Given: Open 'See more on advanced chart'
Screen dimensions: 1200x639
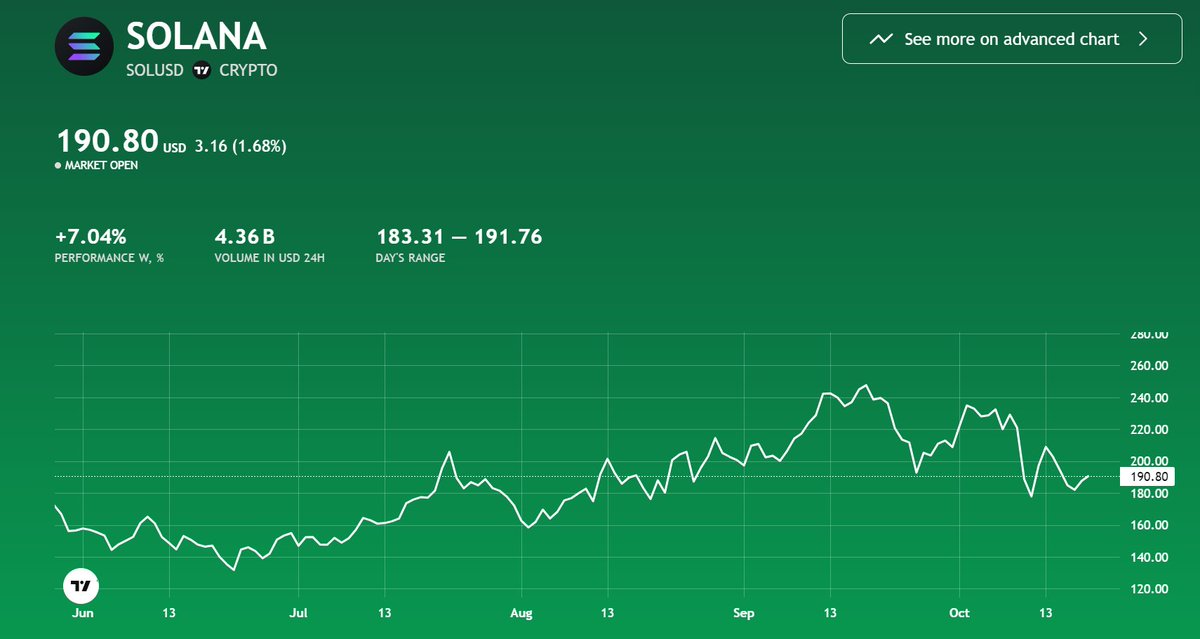Looking at the screenshot, I should 1012,39.
